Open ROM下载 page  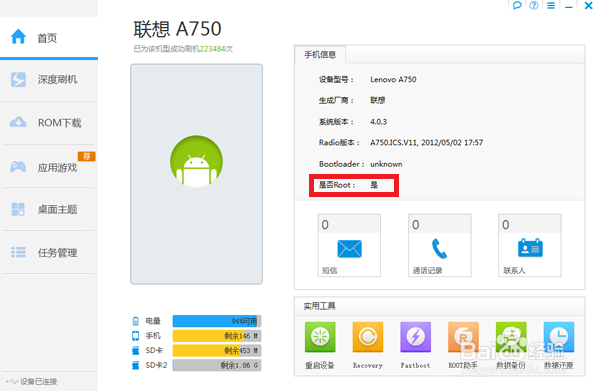point(49,123)
